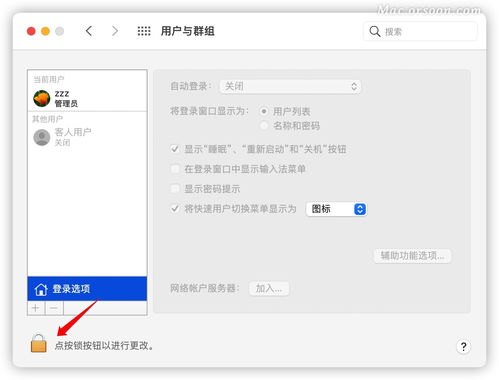Click the 辅助功能选项... button

pos(412,256)
